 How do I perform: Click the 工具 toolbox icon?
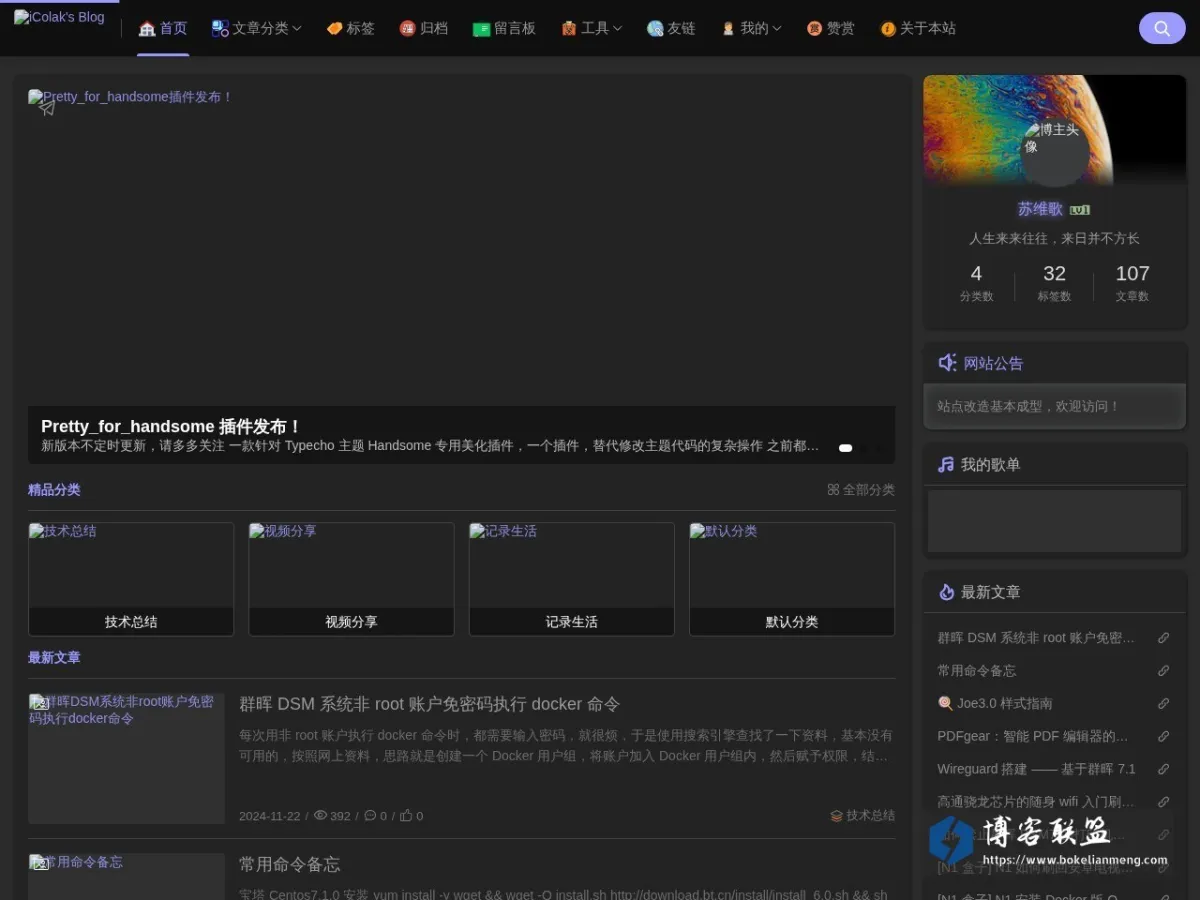569,29
